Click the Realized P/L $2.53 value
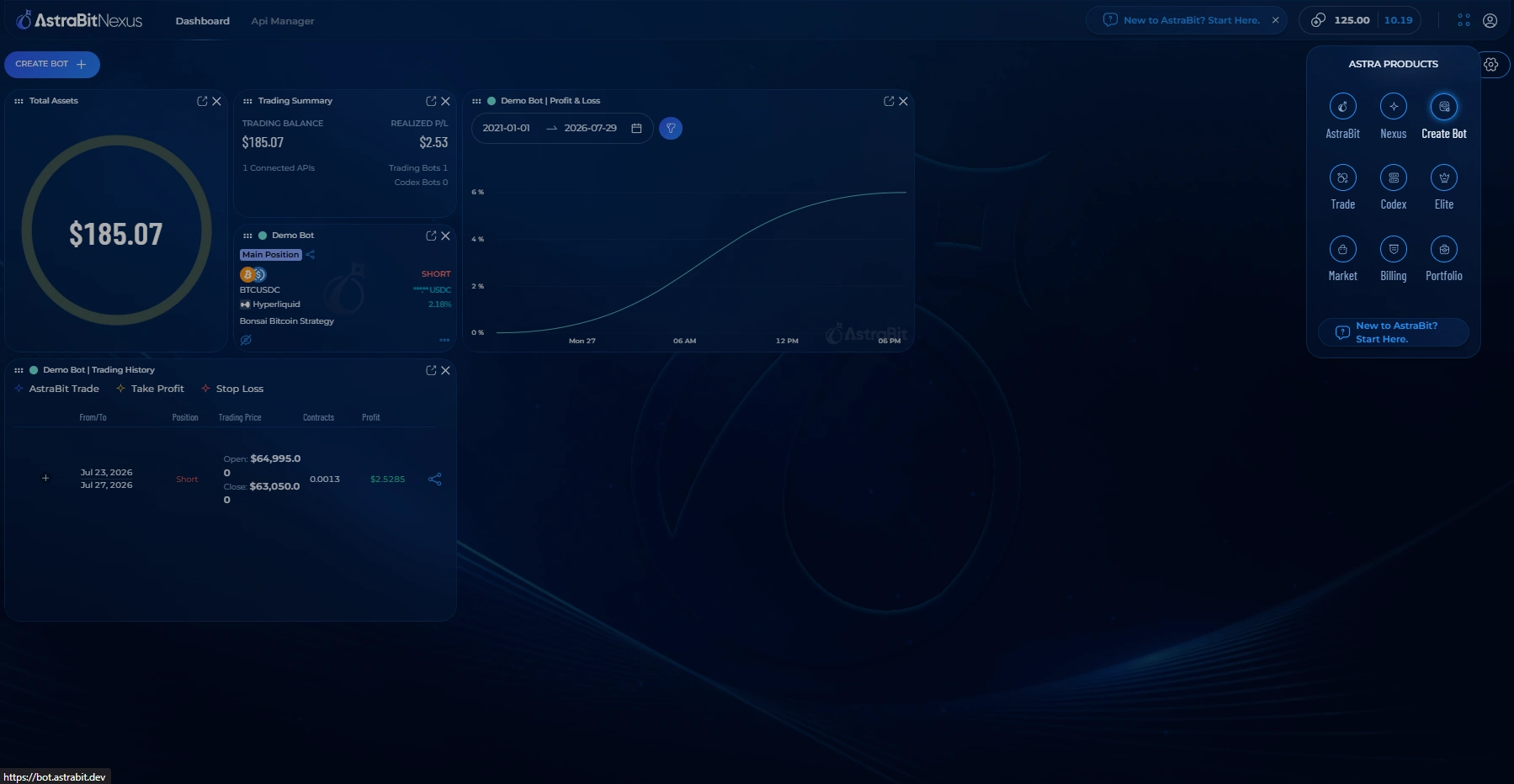The width and height of the screenshot is (1514, 784). click(433, 143)
